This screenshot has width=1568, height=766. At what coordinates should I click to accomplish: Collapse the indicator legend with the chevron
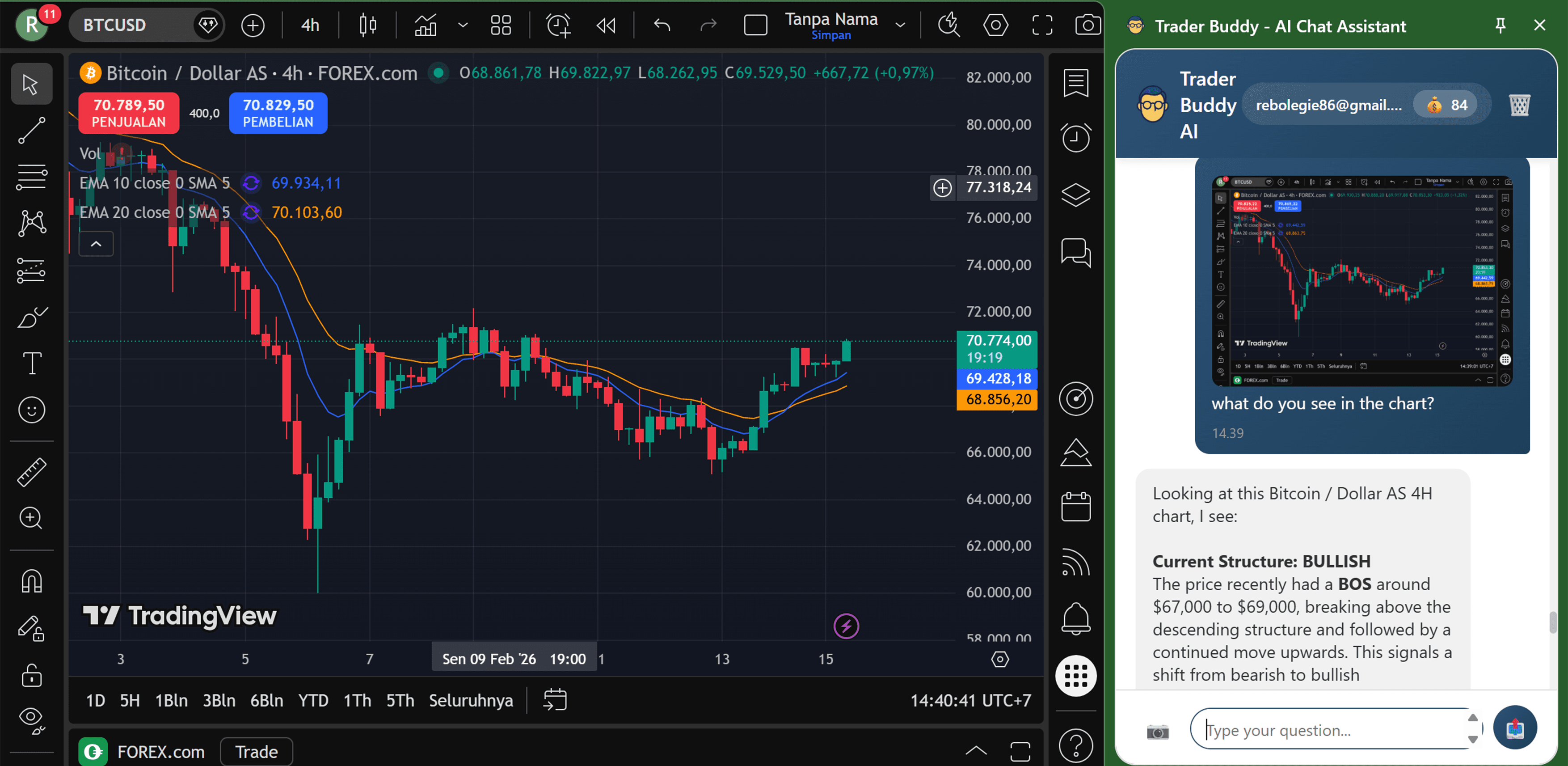(x=96, y=244)
